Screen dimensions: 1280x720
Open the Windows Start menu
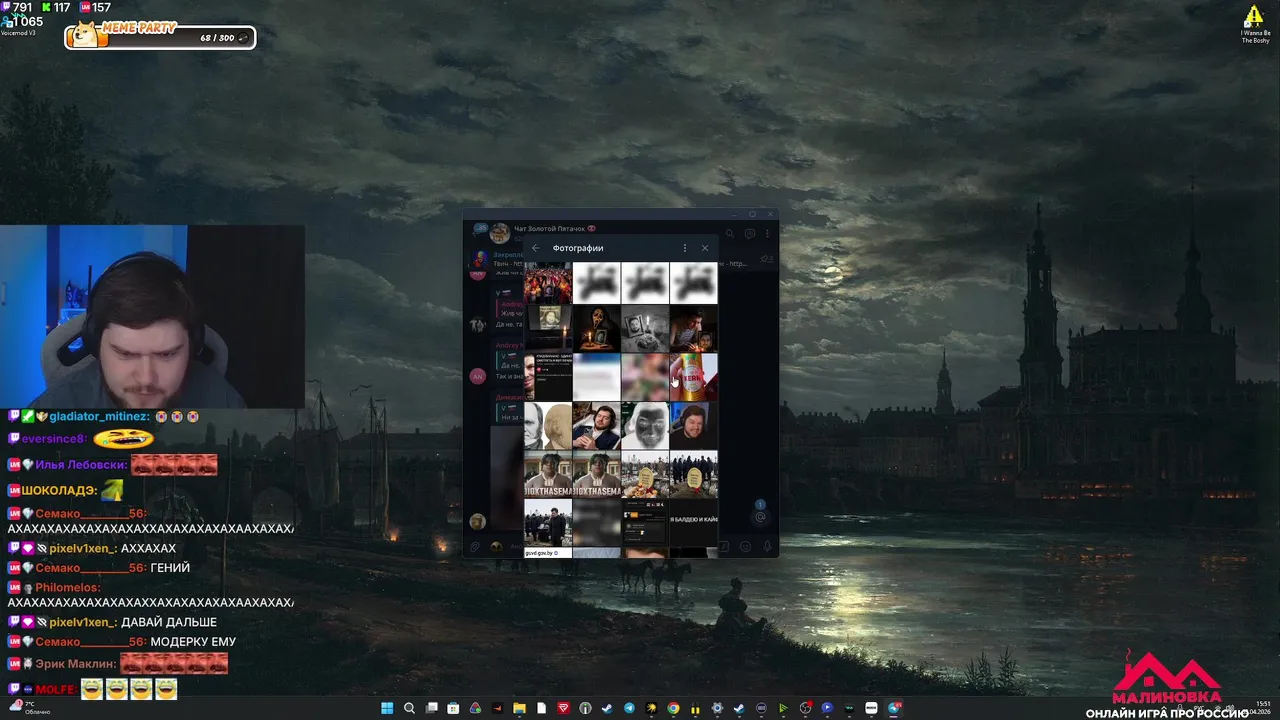click(387, 708)
